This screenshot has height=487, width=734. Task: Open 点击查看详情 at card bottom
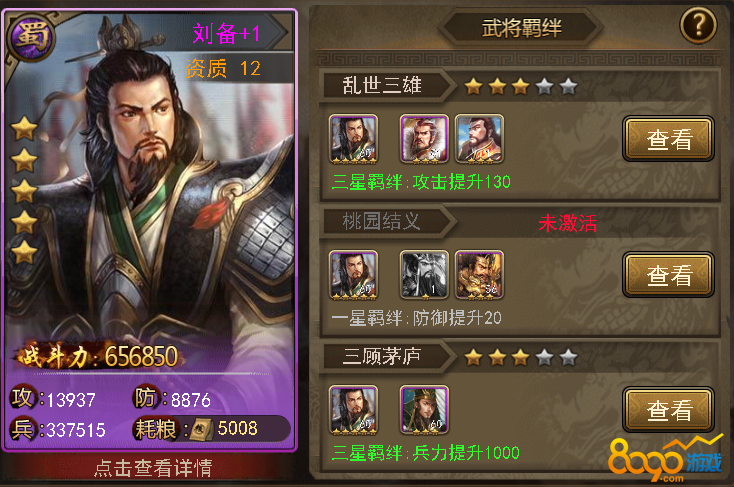152,468
